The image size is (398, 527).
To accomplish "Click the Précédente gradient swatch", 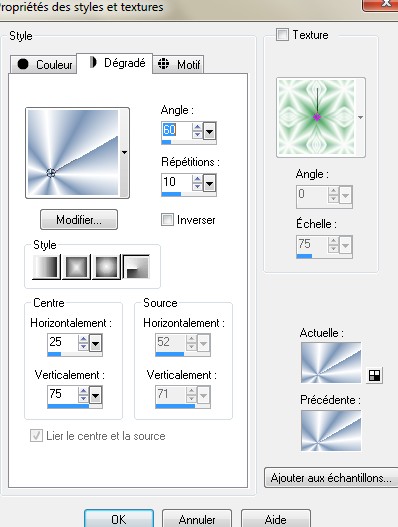I will pos(331,430).
